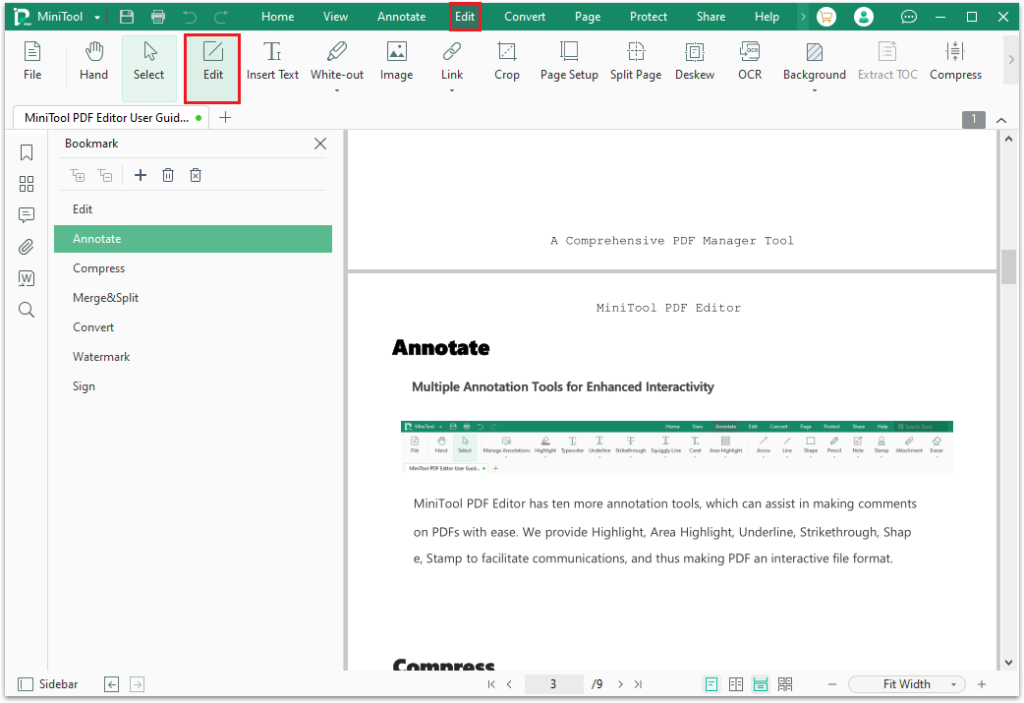Open the Home tab

278,17
